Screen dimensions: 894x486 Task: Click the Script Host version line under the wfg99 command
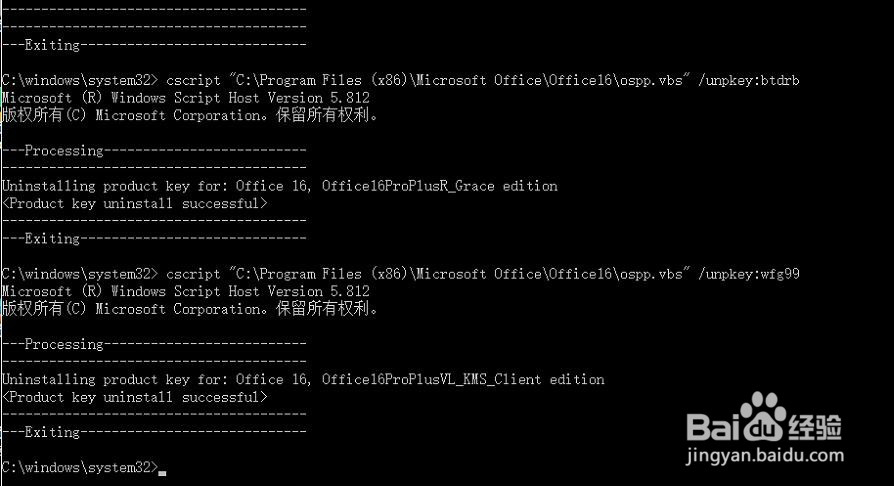point(186,291)
